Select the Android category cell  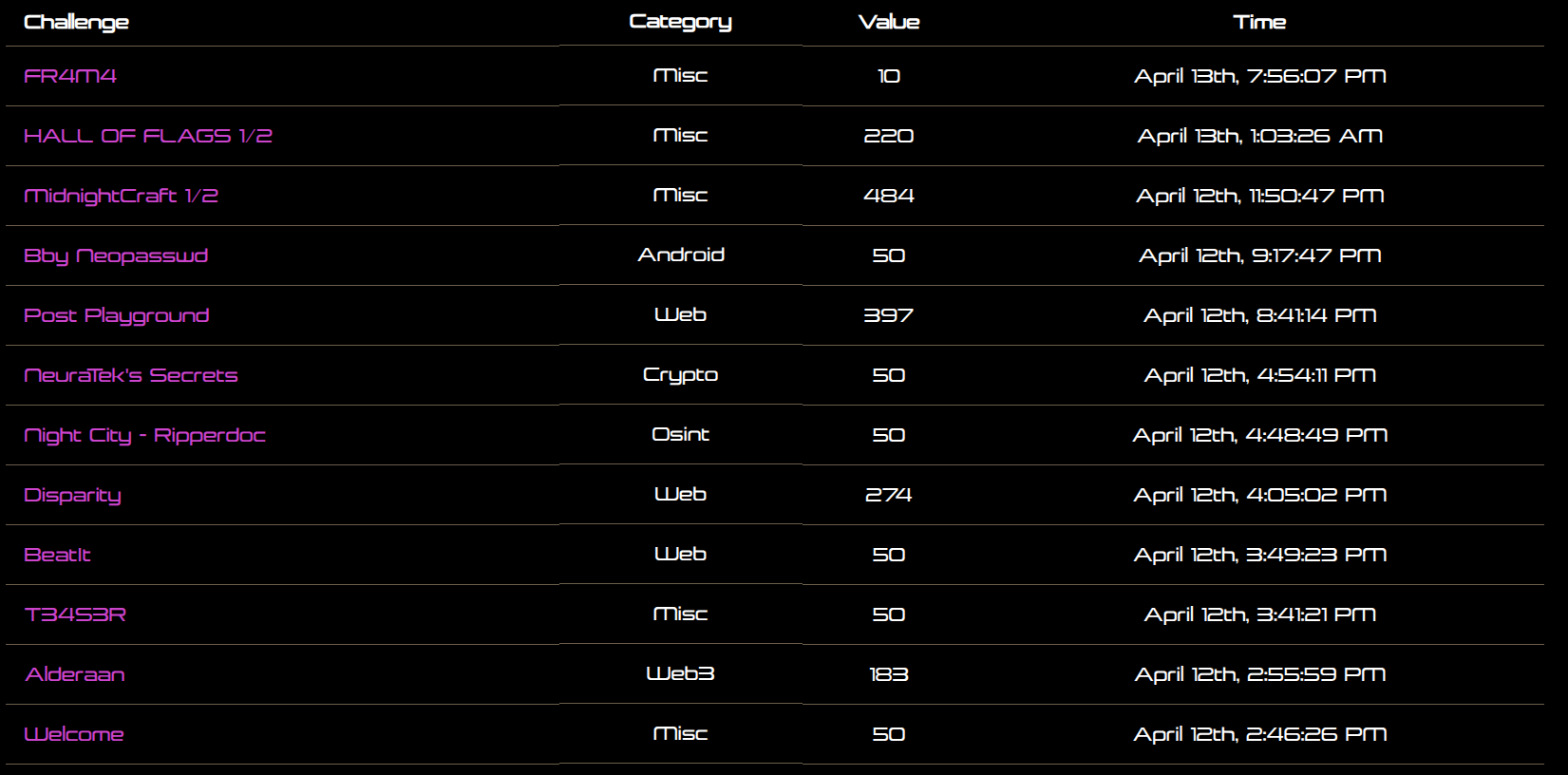click(x=681, y=255)
